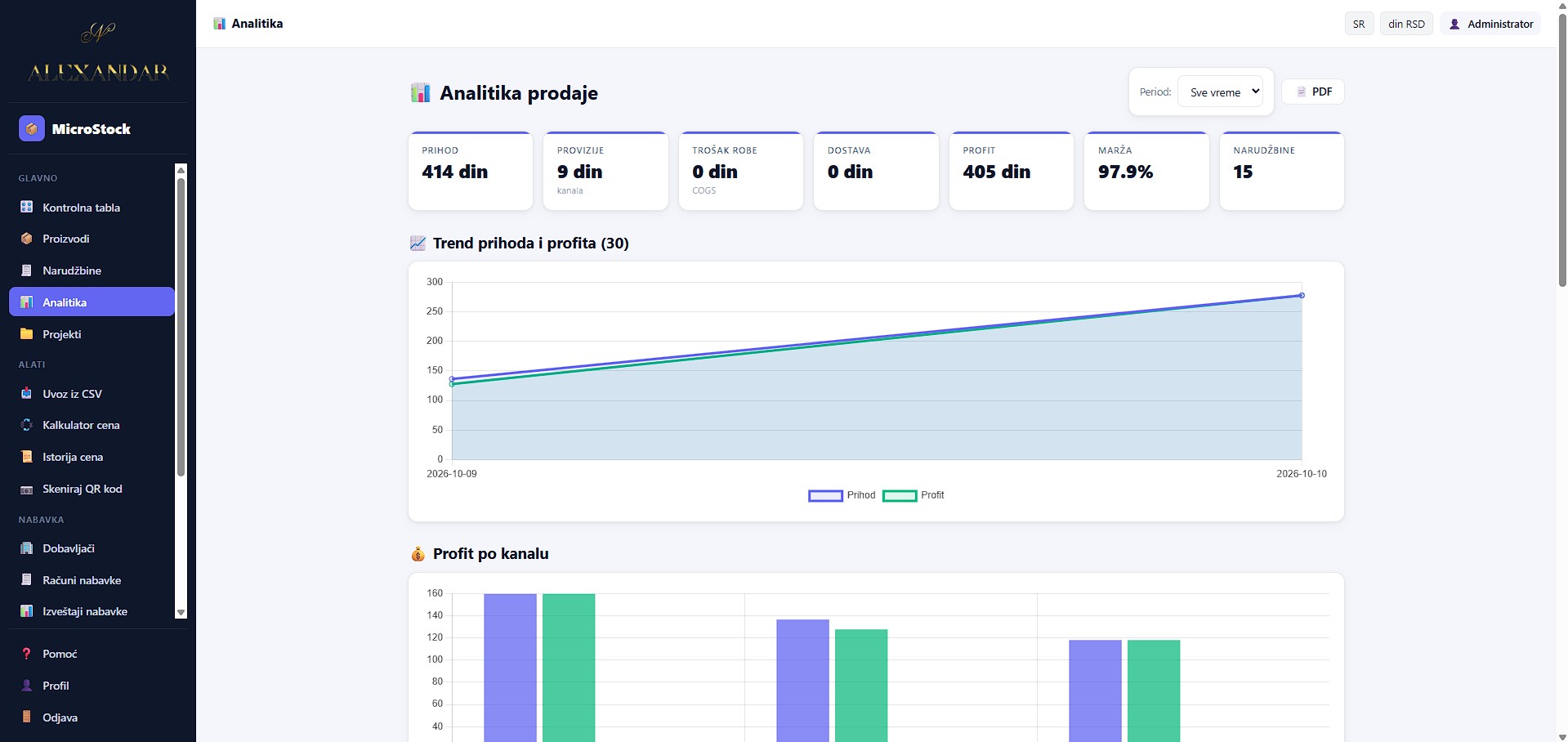Click the Izveštaji nabavke chart icon

(27, 611)
